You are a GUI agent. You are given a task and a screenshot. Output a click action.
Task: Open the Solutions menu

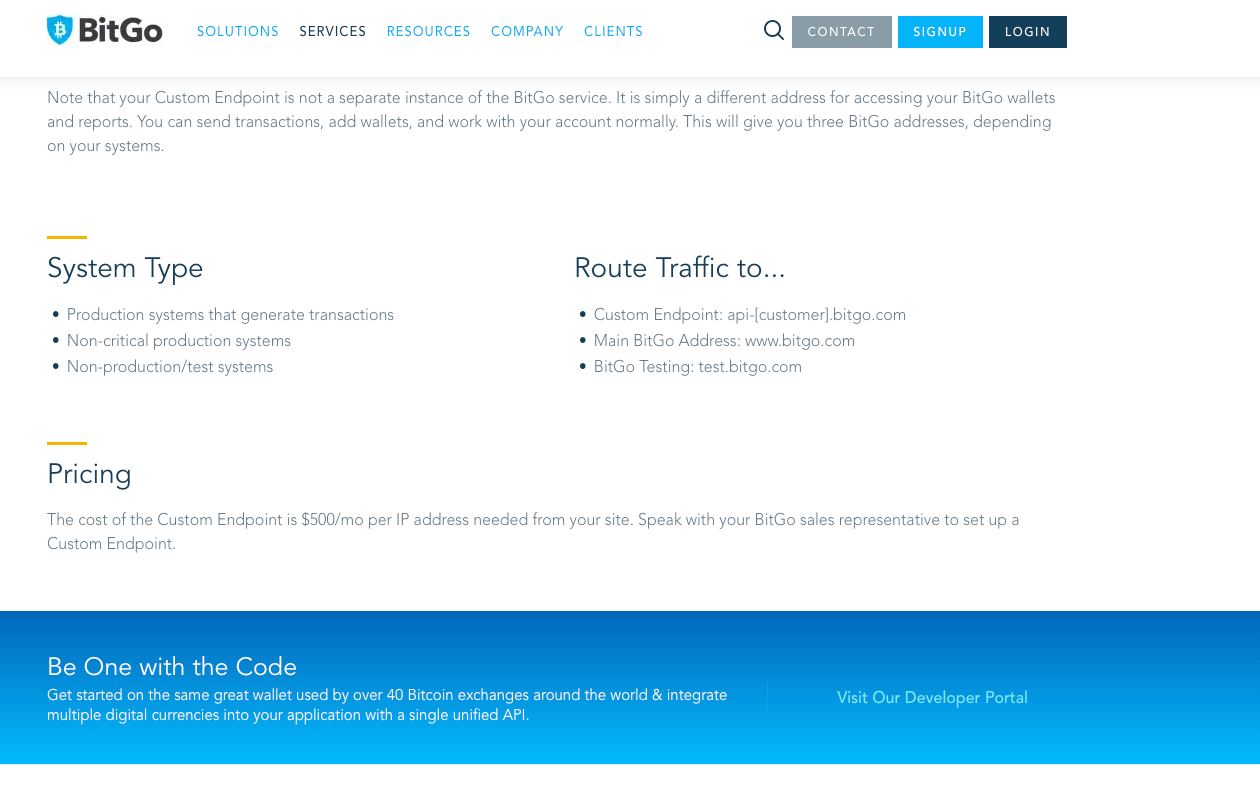click(238, 32)
